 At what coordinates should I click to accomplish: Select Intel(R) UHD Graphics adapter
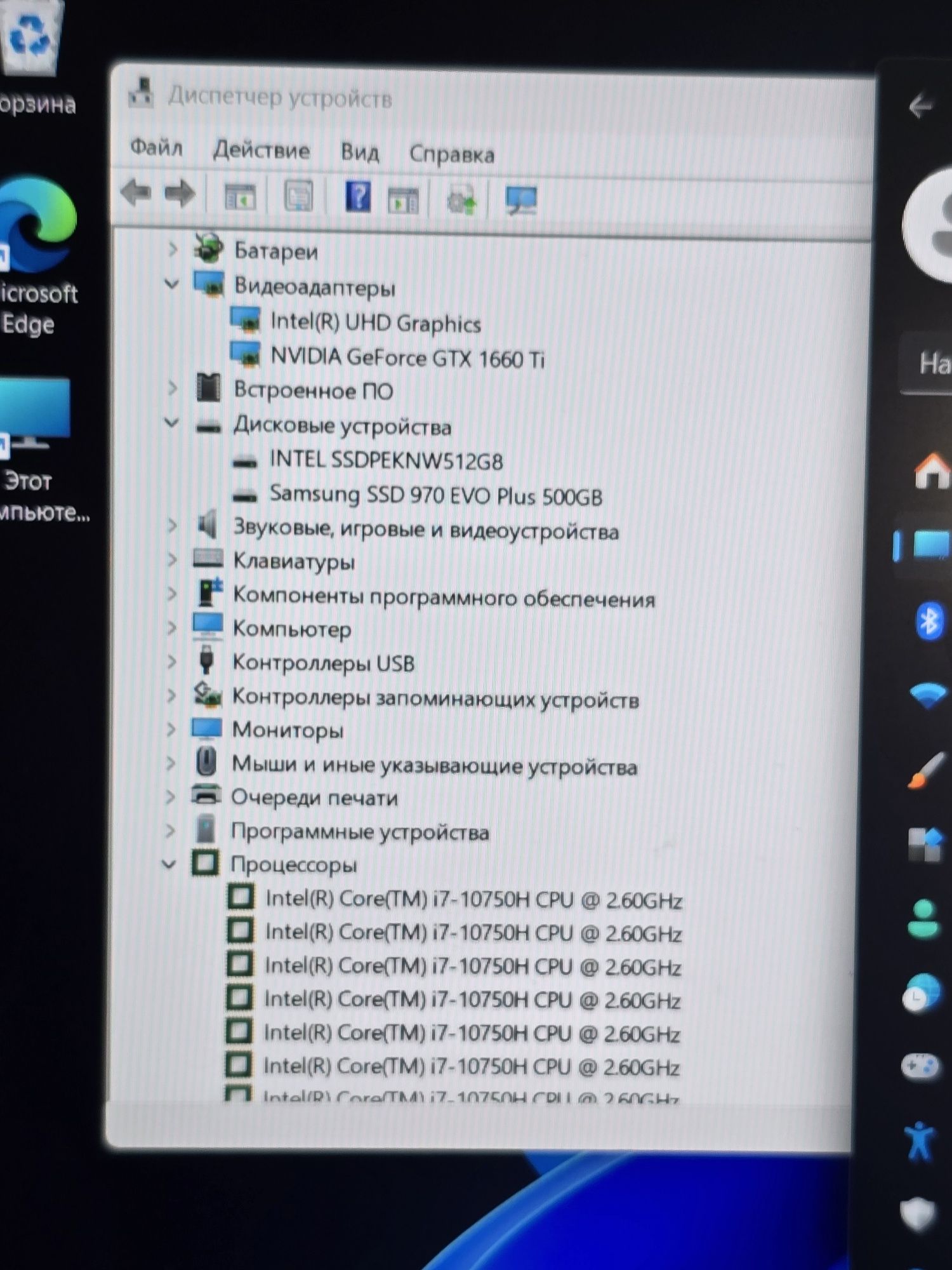point(376,323)
